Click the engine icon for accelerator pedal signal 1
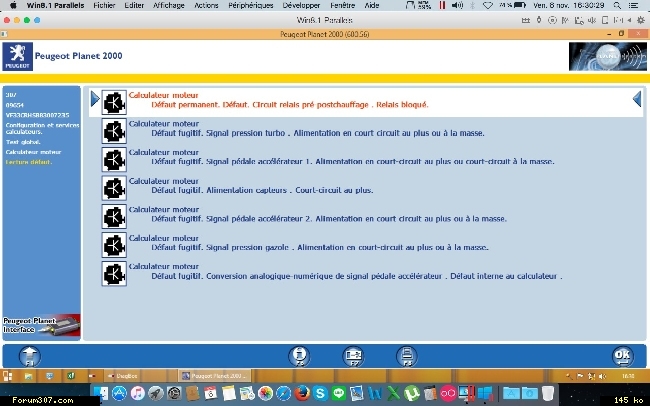This screenshot has height=406, width=650. tap(114, 160)
